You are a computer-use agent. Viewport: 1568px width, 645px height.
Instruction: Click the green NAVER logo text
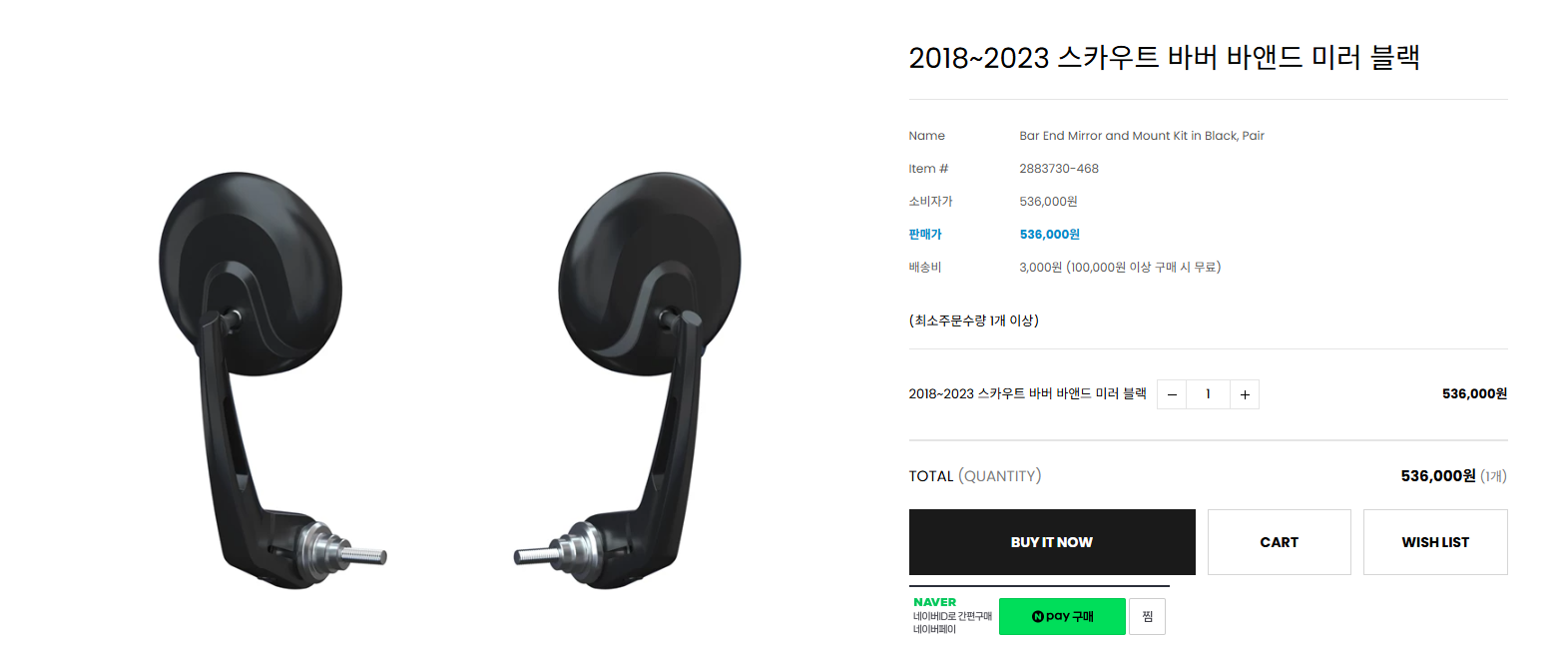934,602
